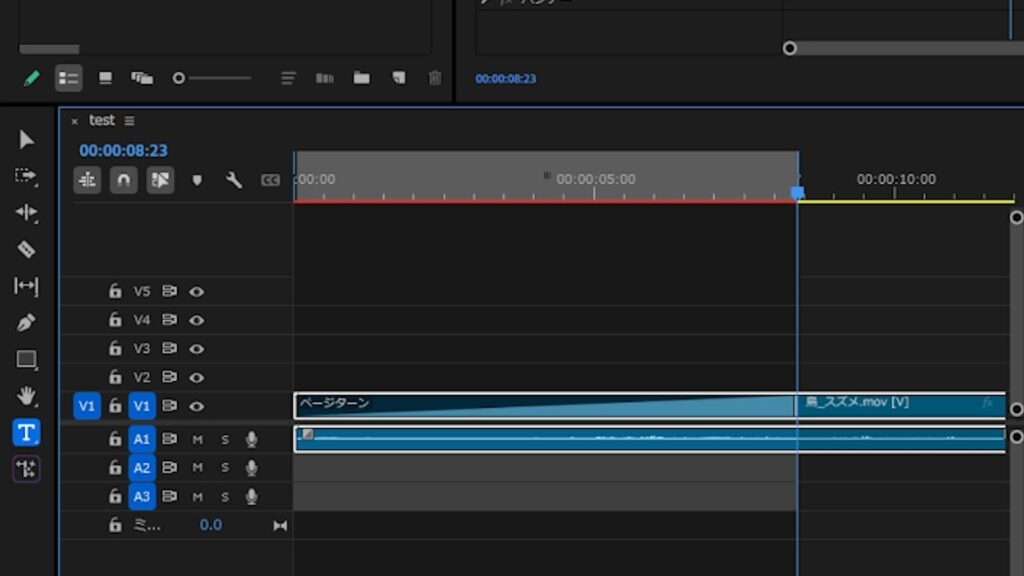This screenshot has width=1024, height=576.
Task: Switch project panel to icon view
Action: tap(105, 78)
